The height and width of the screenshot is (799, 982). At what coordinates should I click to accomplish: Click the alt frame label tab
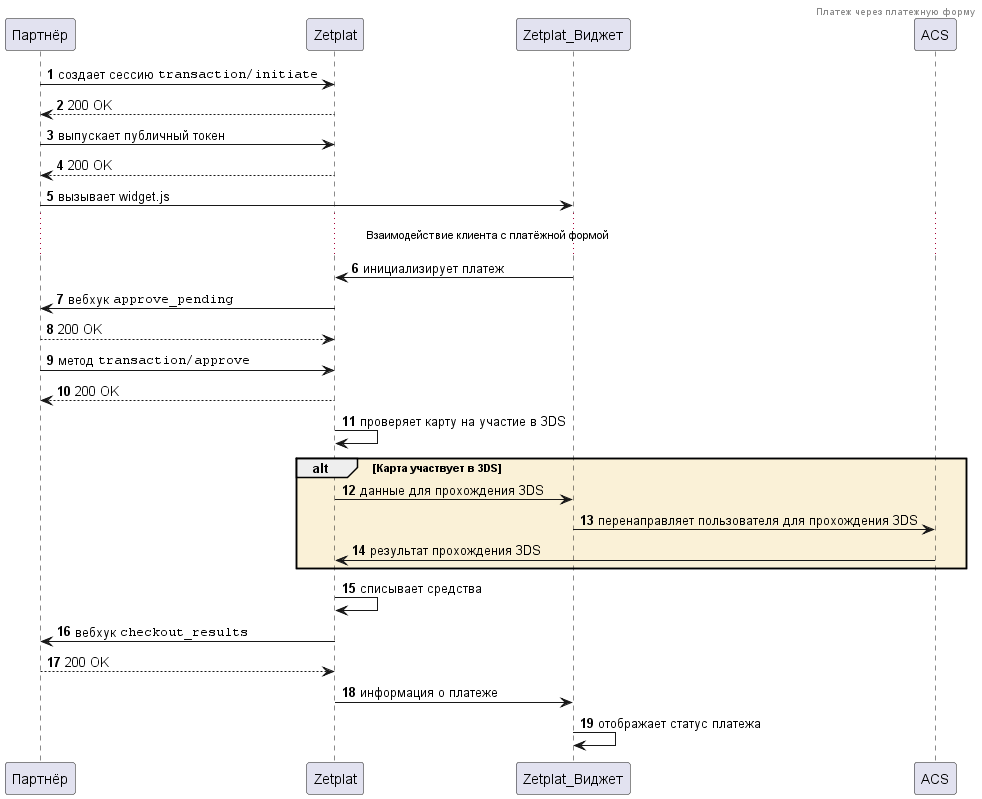click(x=324, y=468)
